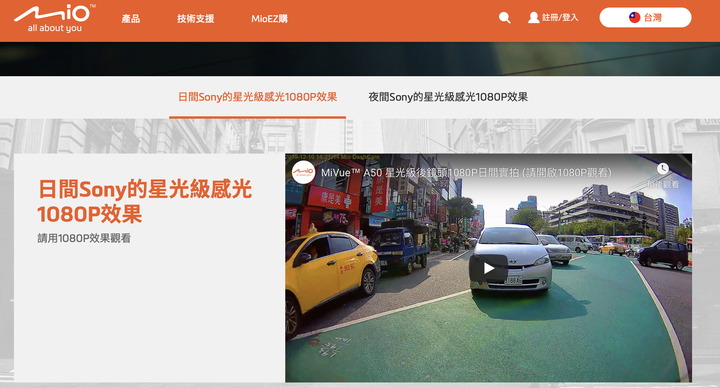
Task: Click the Mio channel avatar in video
Action: pyautogui.click(x=303, y=173)
